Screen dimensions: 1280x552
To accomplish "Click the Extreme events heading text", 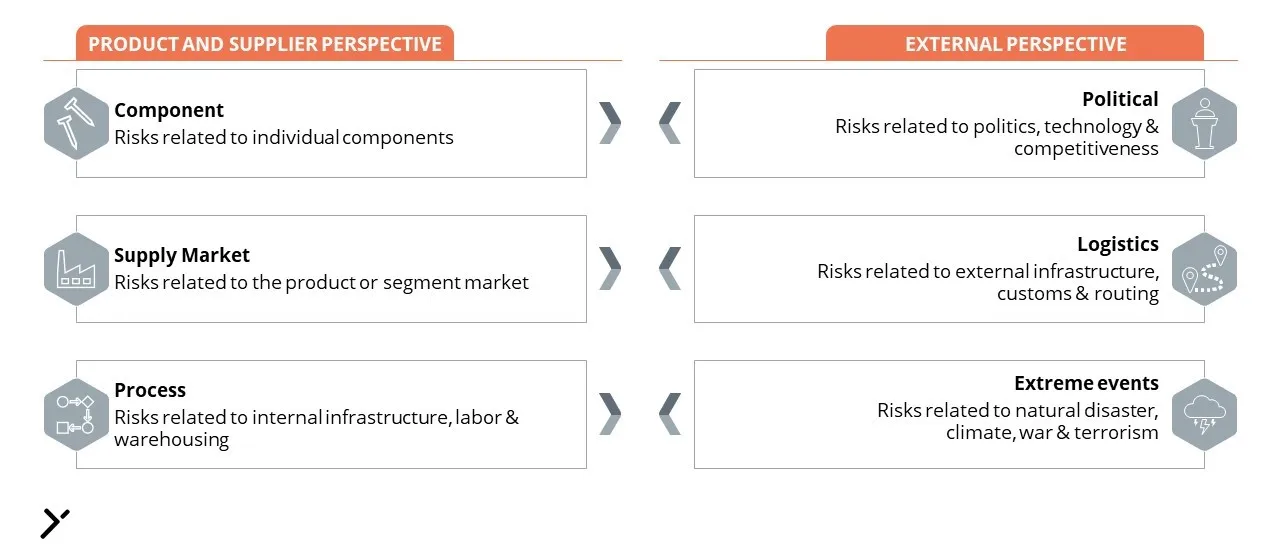I will point(1086,383).
